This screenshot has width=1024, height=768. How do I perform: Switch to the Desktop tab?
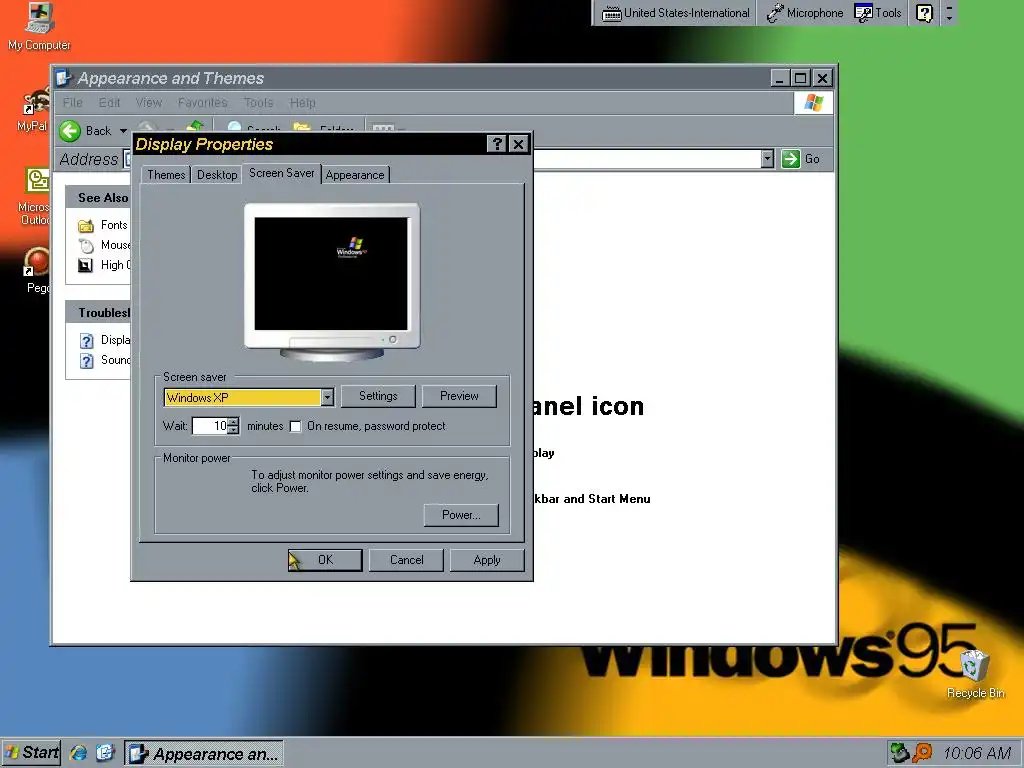(217, 175)
